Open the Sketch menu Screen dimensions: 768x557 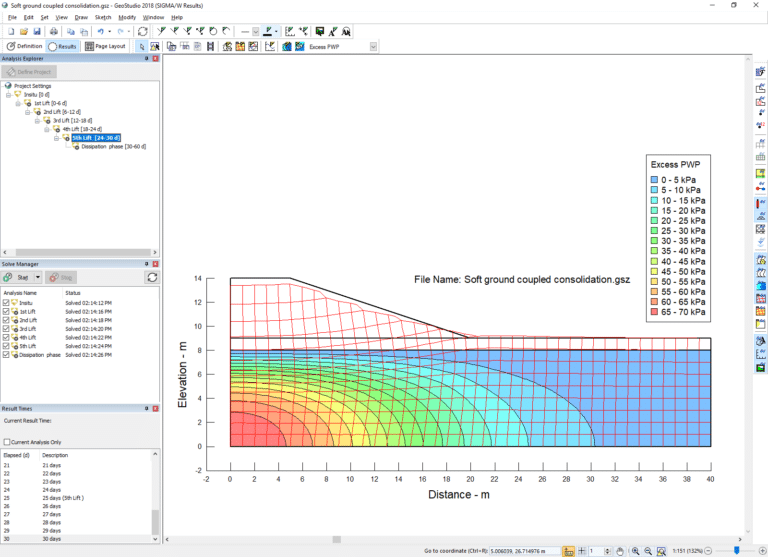pos(102,18)
